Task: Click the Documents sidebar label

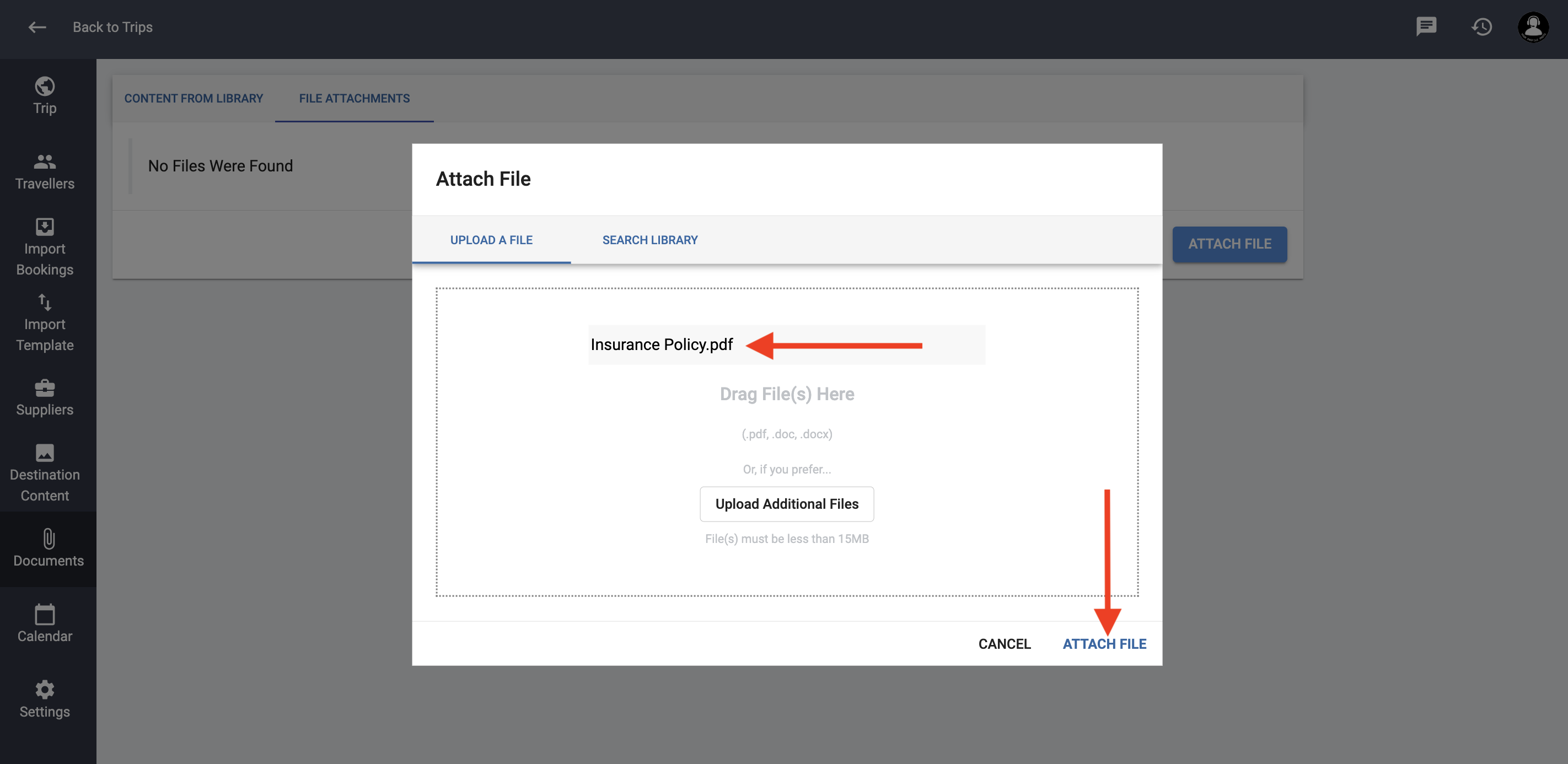Action: 48,561
